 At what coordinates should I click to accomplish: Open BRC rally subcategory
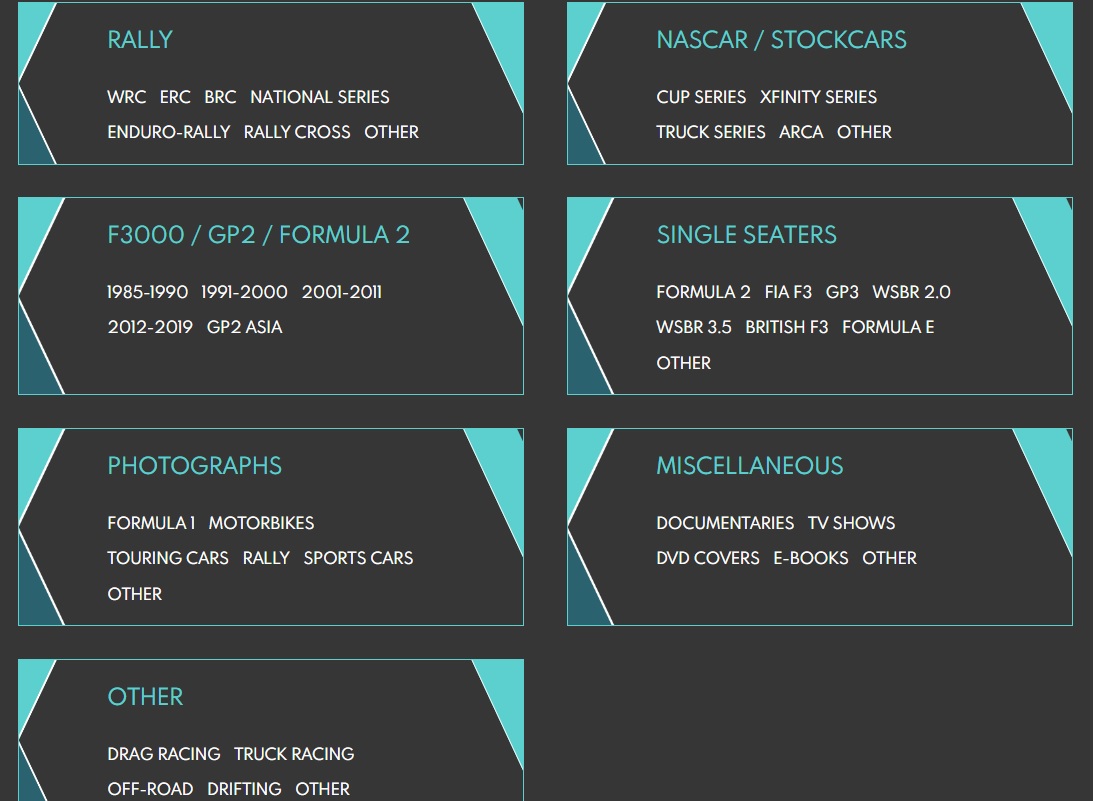point(220,97)
